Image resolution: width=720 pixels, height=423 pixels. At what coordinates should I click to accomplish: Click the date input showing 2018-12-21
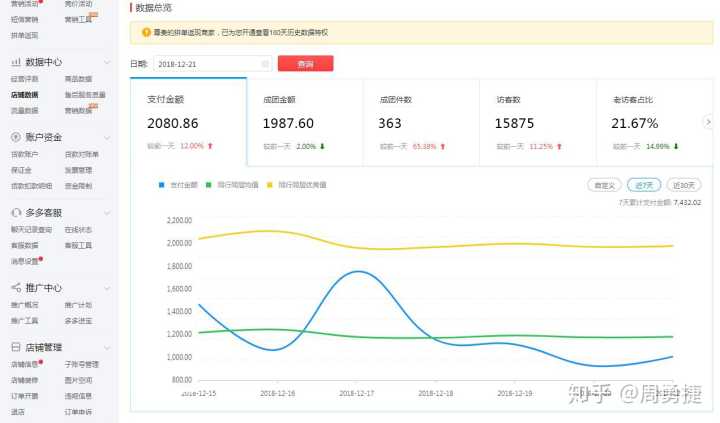205,64
